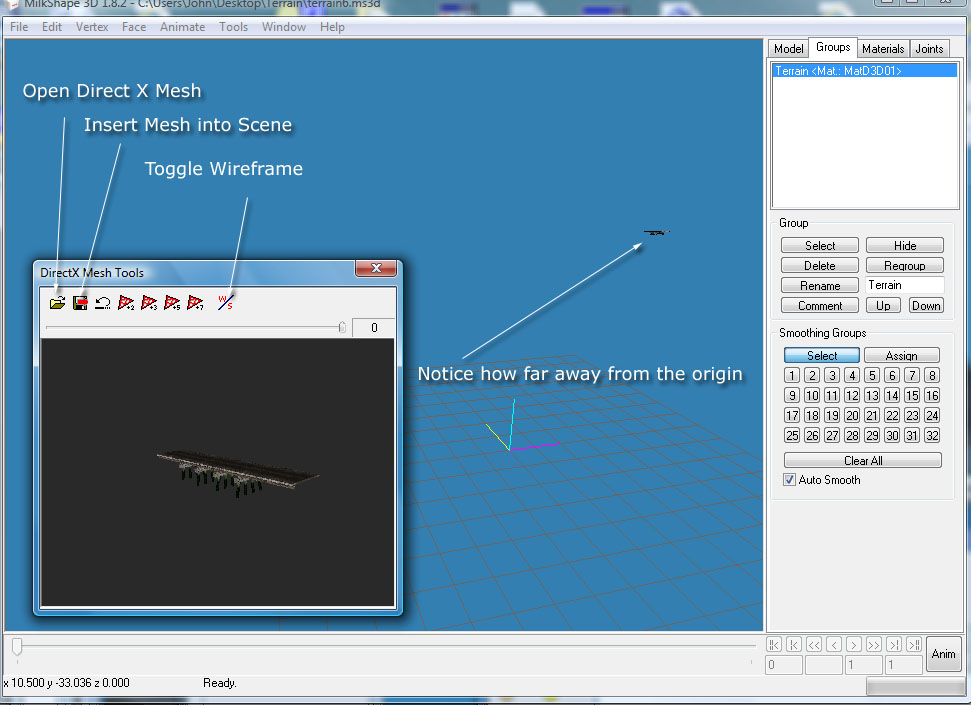The height and width of the screenshot is (705, 971).
Task: Click the red mesh +7 icon
Action: (195, 302)
